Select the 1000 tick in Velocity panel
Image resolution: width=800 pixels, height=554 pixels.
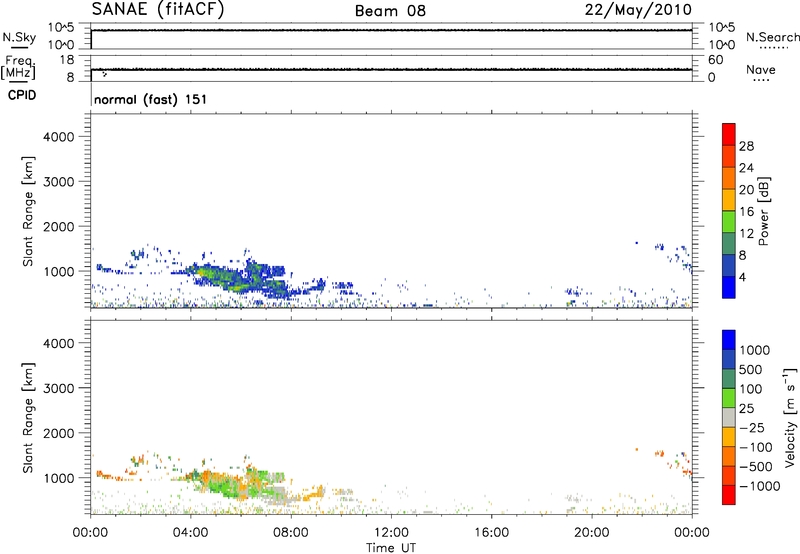tap(58, 478)
